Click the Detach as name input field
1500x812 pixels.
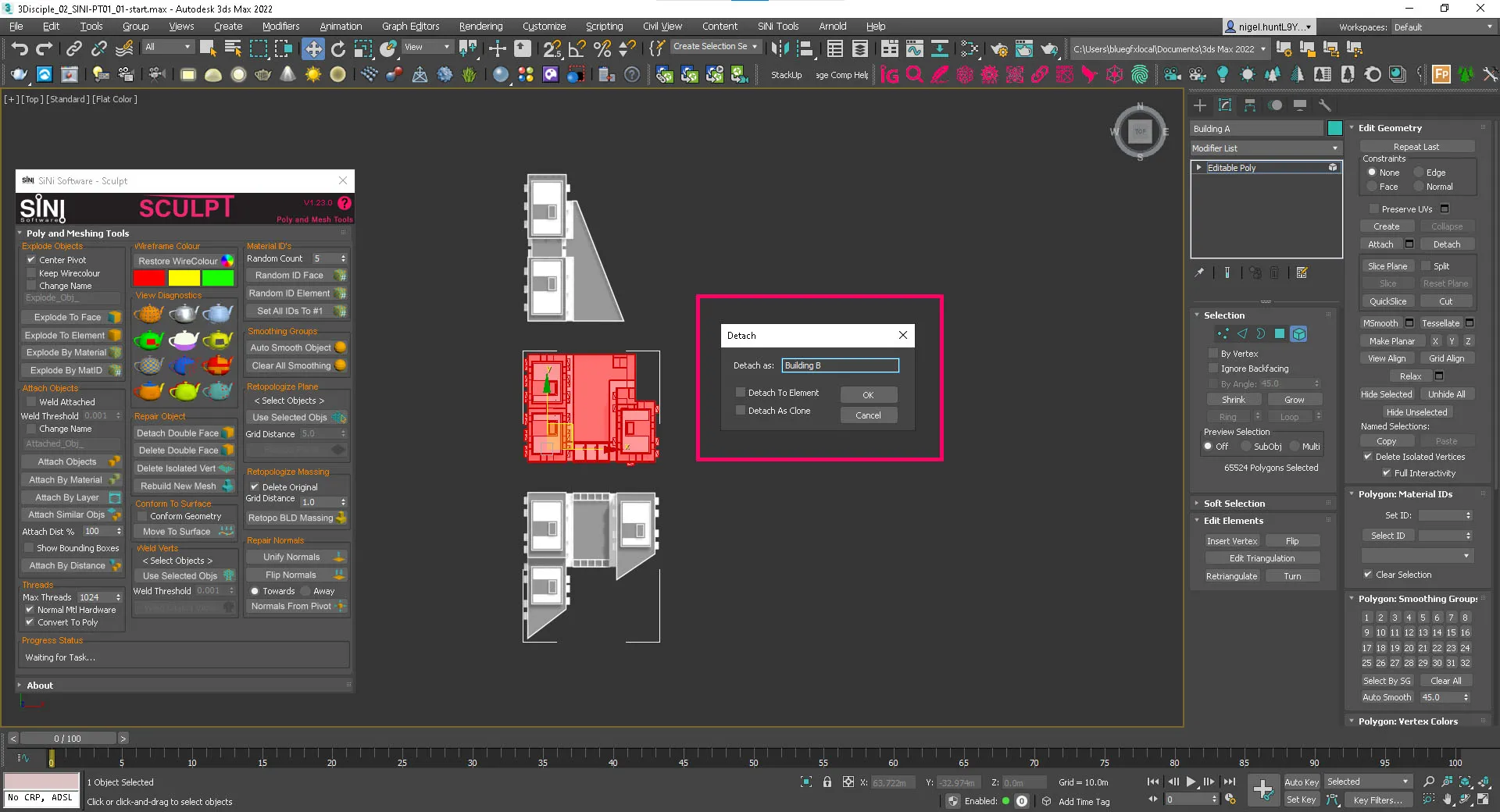[840, 365]
